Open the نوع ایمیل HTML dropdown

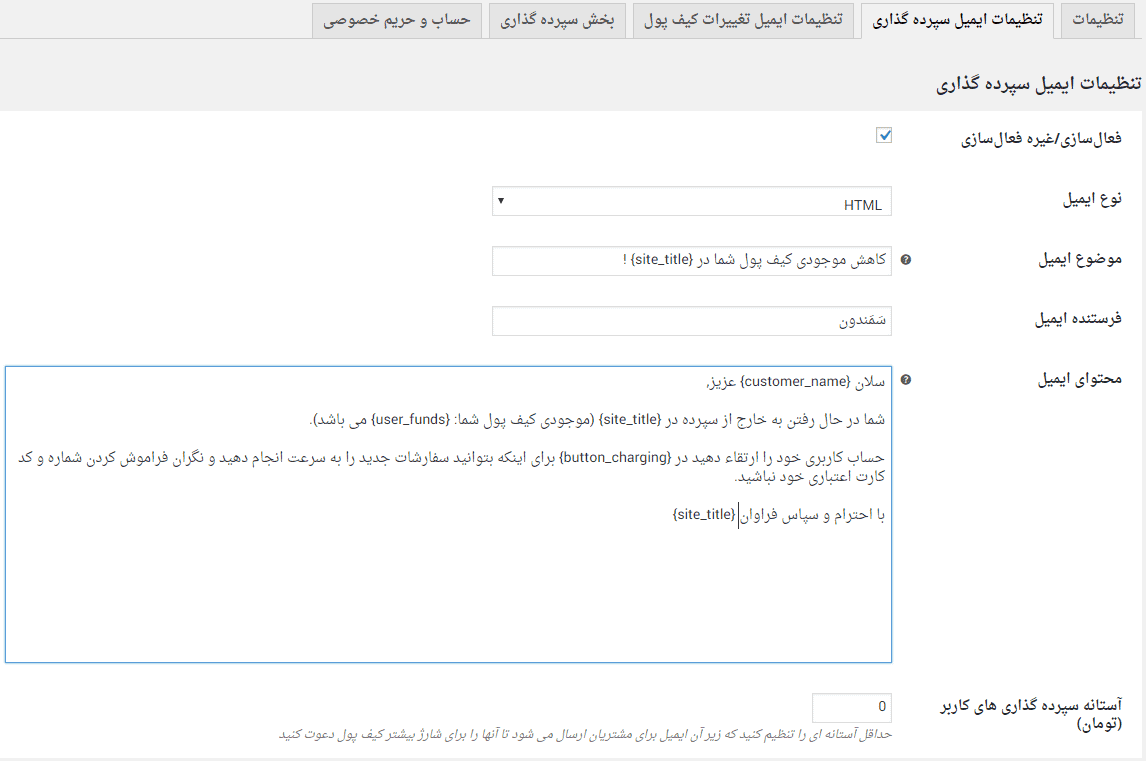691,201
